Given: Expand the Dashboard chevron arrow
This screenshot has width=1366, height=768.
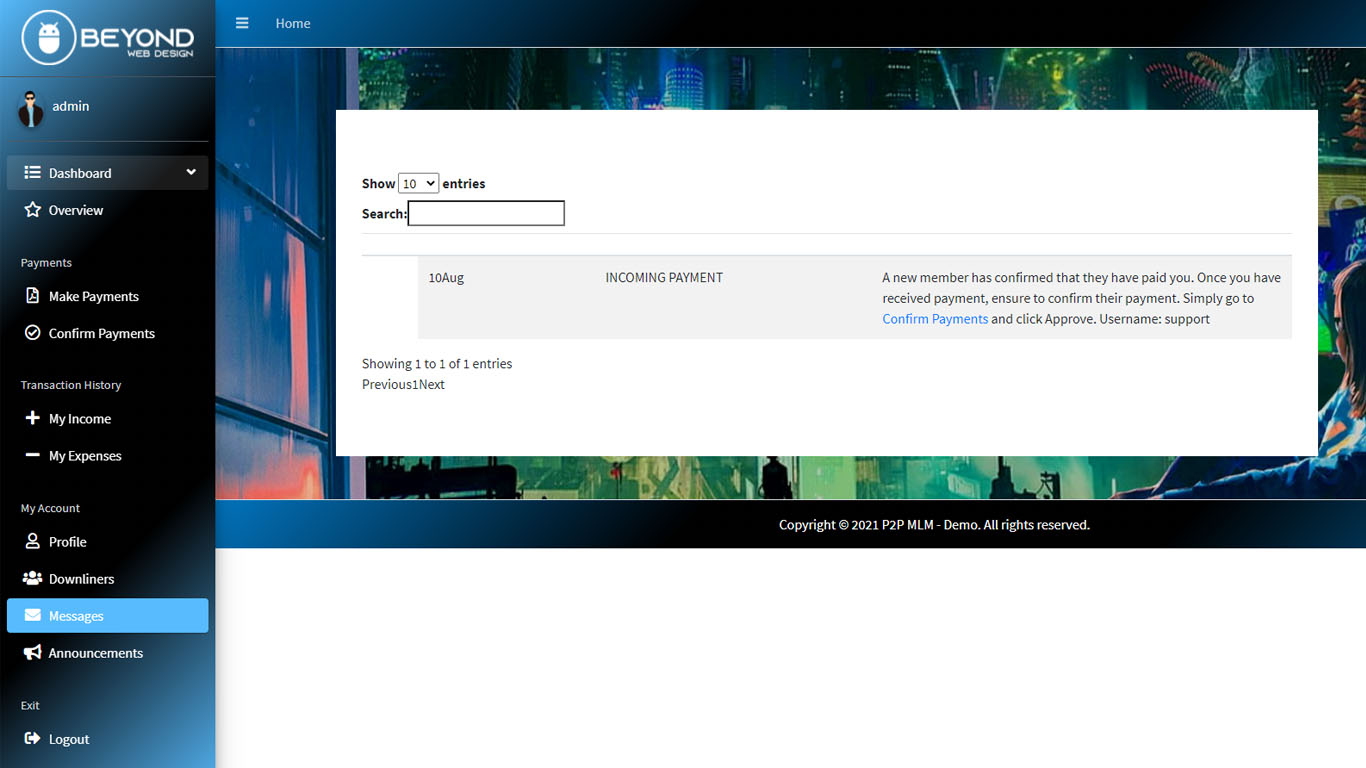Looking at the screenshot, I should (191, 172).
